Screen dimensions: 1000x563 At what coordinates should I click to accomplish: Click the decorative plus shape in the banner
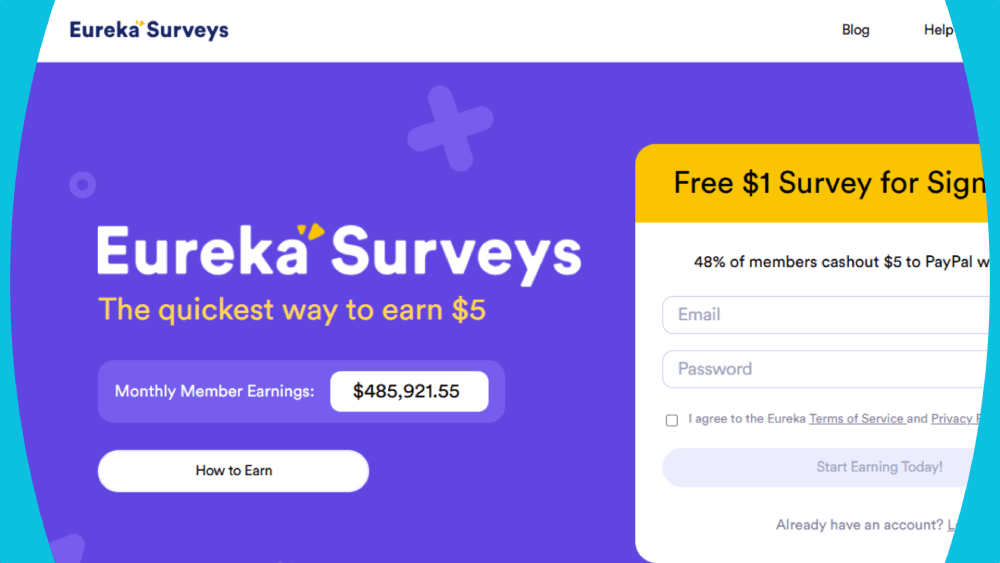point(449,127)
